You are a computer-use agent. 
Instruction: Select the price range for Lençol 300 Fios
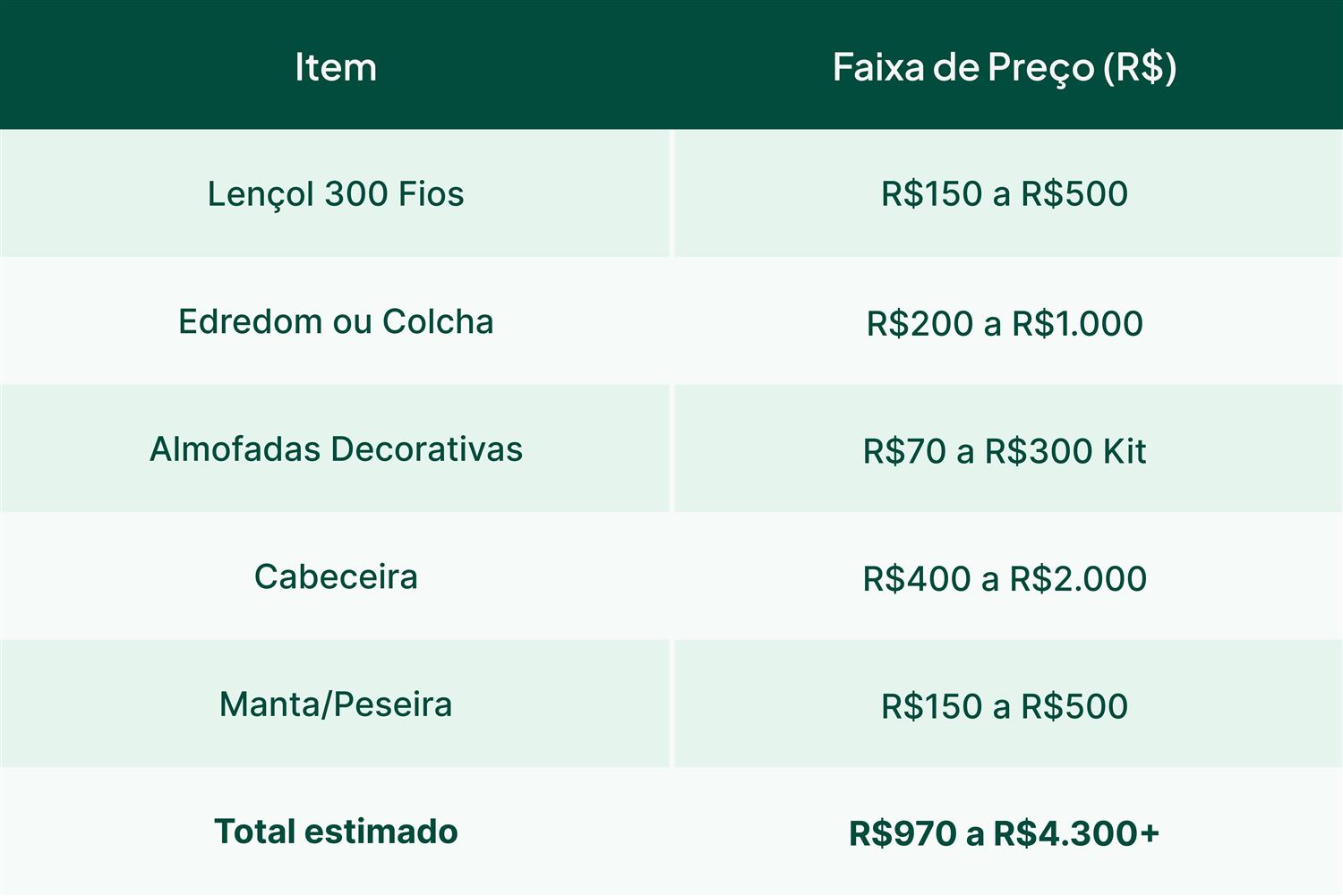[1005, 194]
